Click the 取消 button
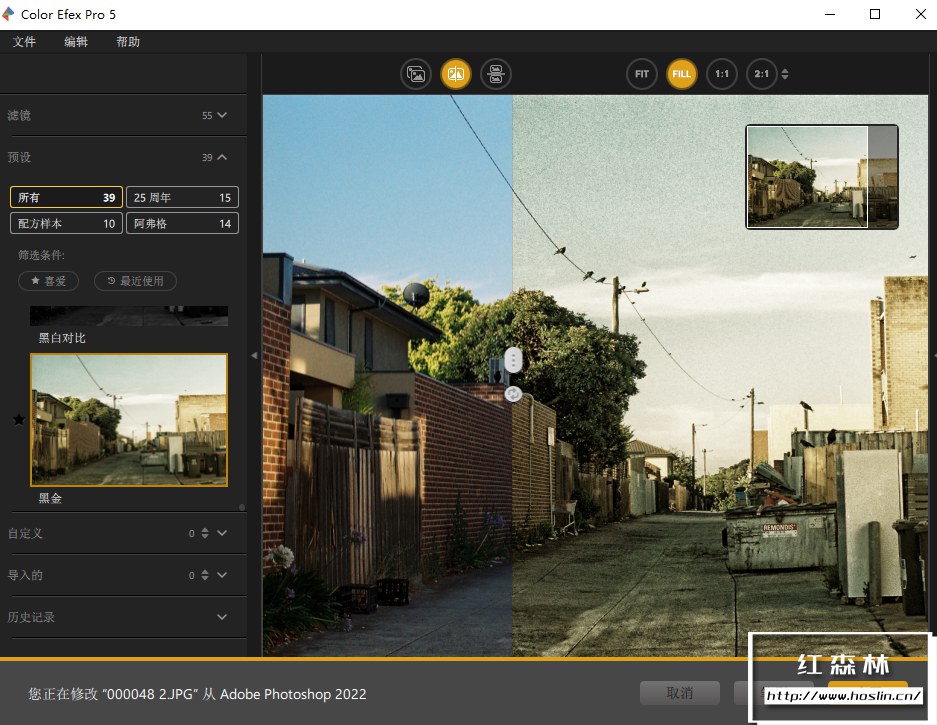Screen dimensions: 937x725 tap(680, 693)
